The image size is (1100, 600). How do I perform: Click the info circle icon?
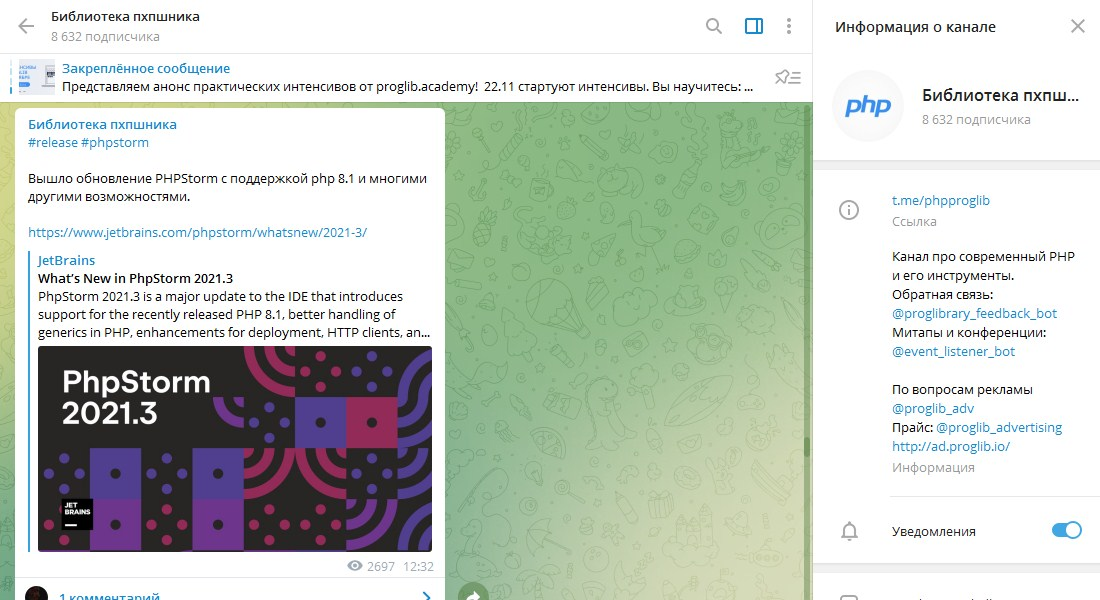[x=849, y=210]
